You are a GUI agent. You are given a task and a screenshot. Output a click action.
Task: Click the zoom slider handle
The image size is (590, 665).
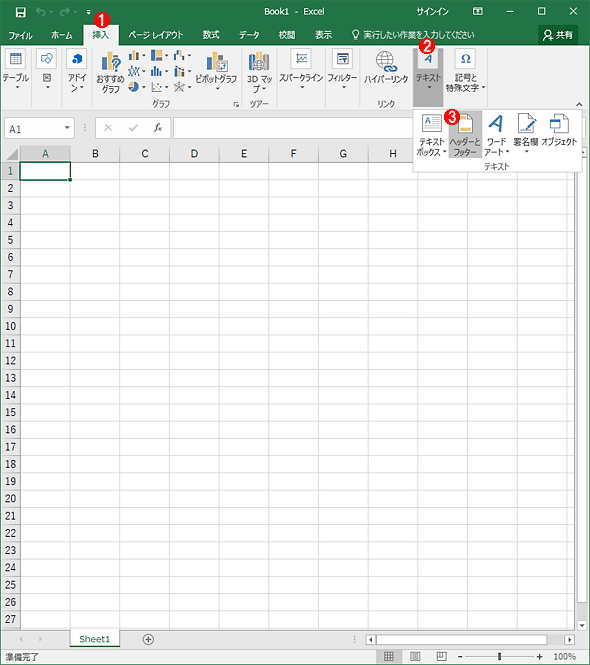coord(499,657)
